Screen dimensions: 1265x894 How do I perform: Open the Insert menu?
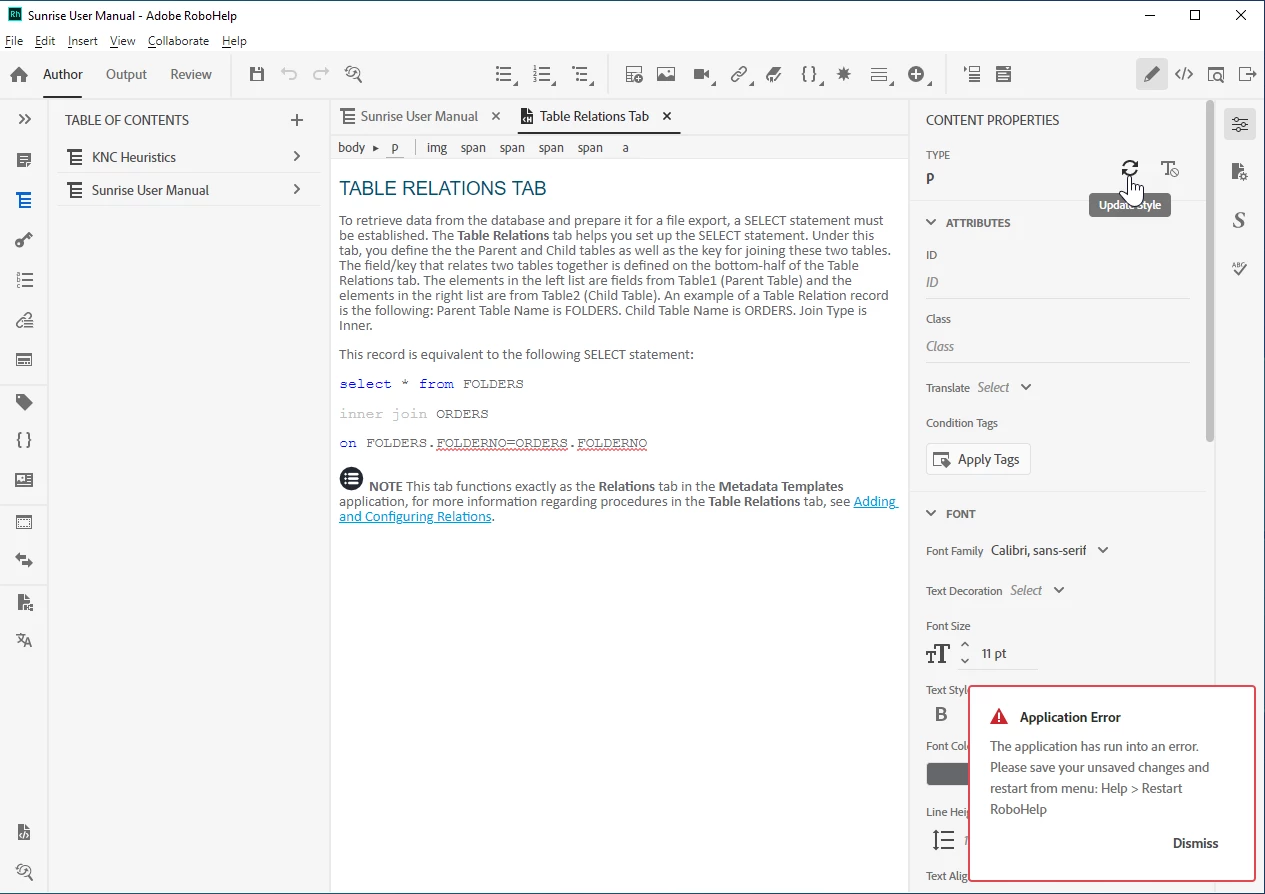point(83,41)
